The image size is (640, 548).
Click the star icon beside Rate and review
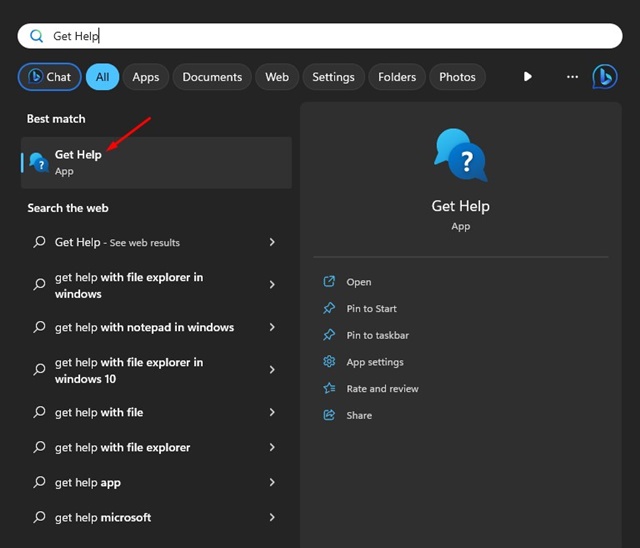pos(329,388)
